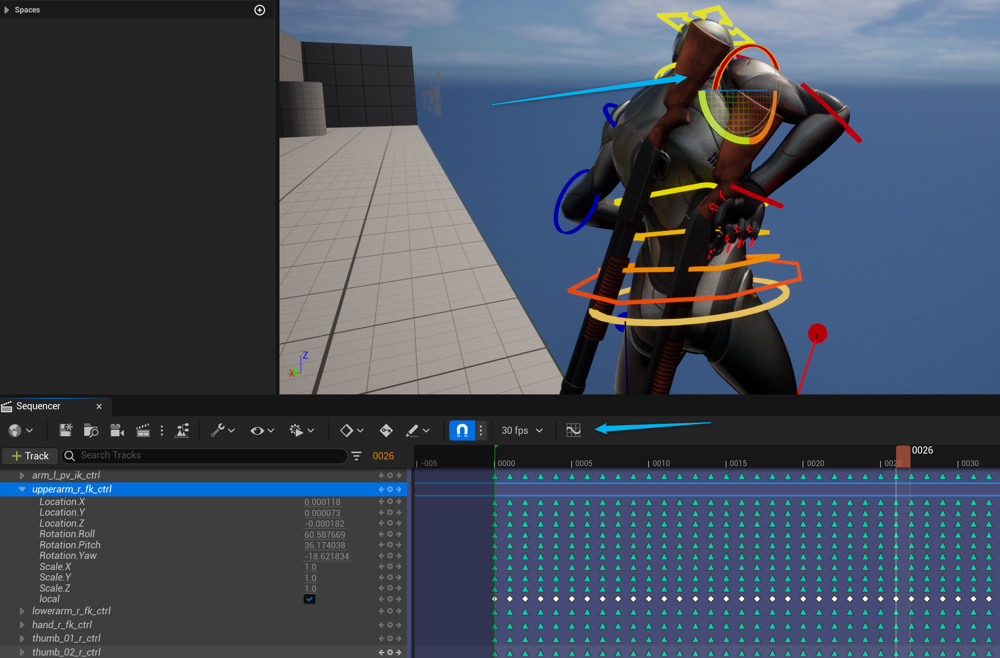Open the 30 fps frame rate dropdown

[522, 430]
